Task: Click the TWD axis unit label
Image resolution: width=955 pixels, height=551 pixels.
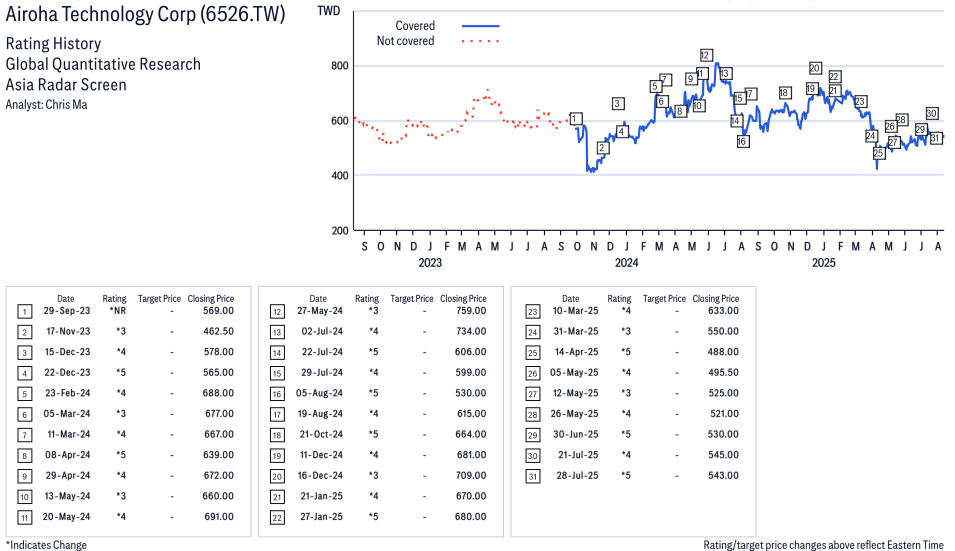Action: point(329,11)
